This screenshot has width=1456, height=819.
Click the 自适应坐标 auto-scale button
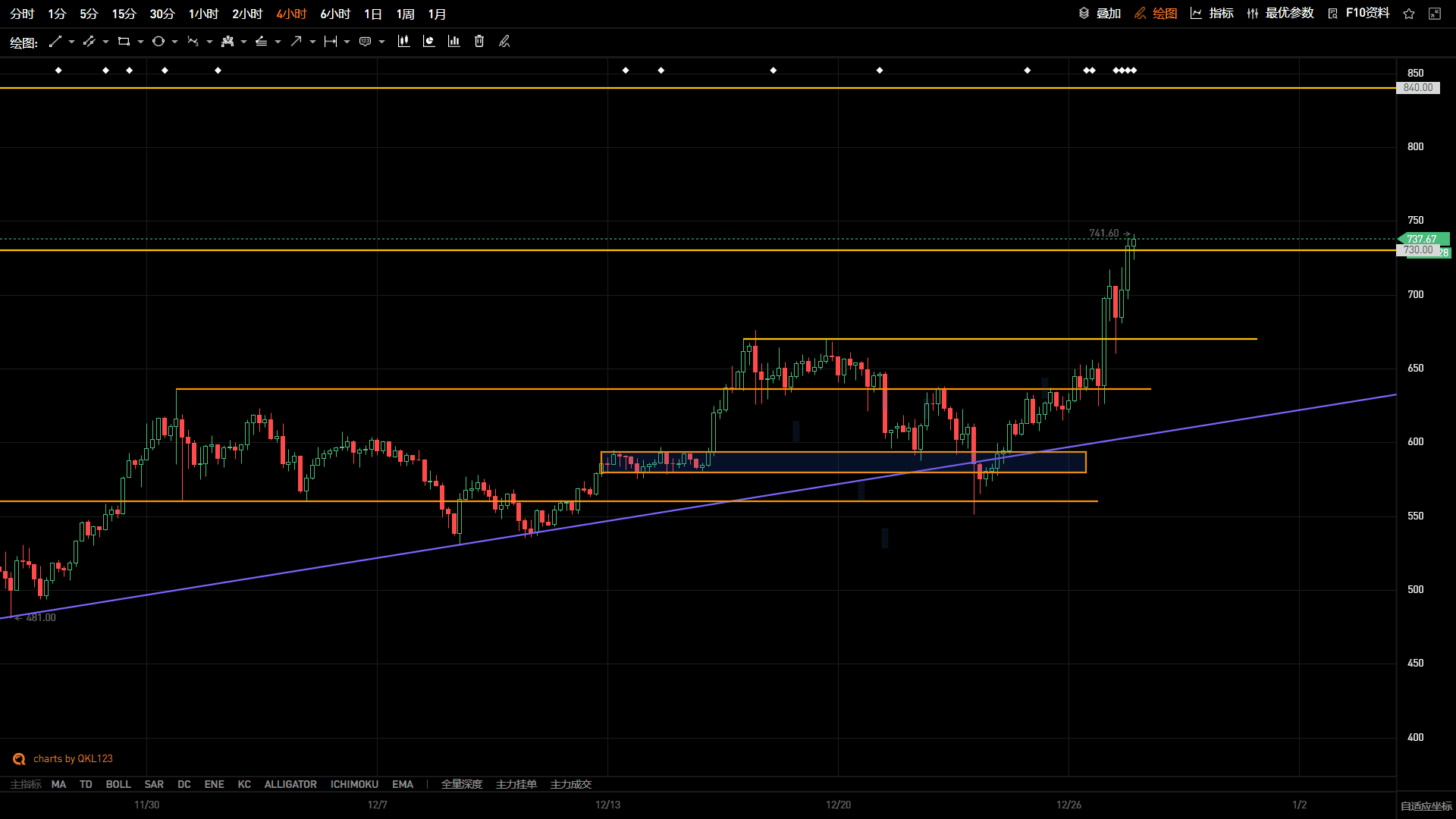tap(1426, 806)
